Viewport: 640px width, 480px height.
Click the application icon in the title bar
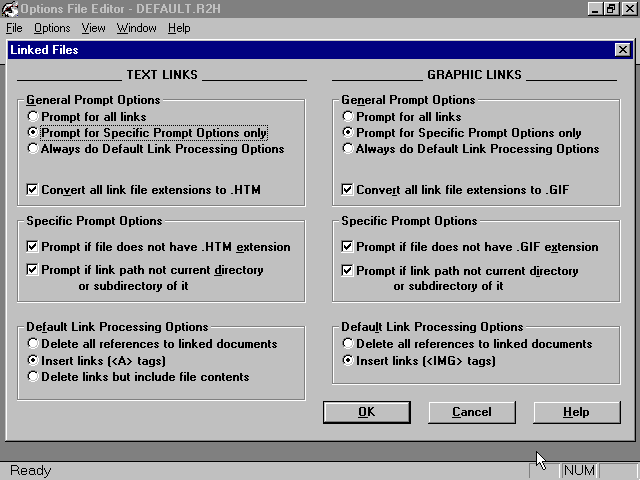[9, 8]
